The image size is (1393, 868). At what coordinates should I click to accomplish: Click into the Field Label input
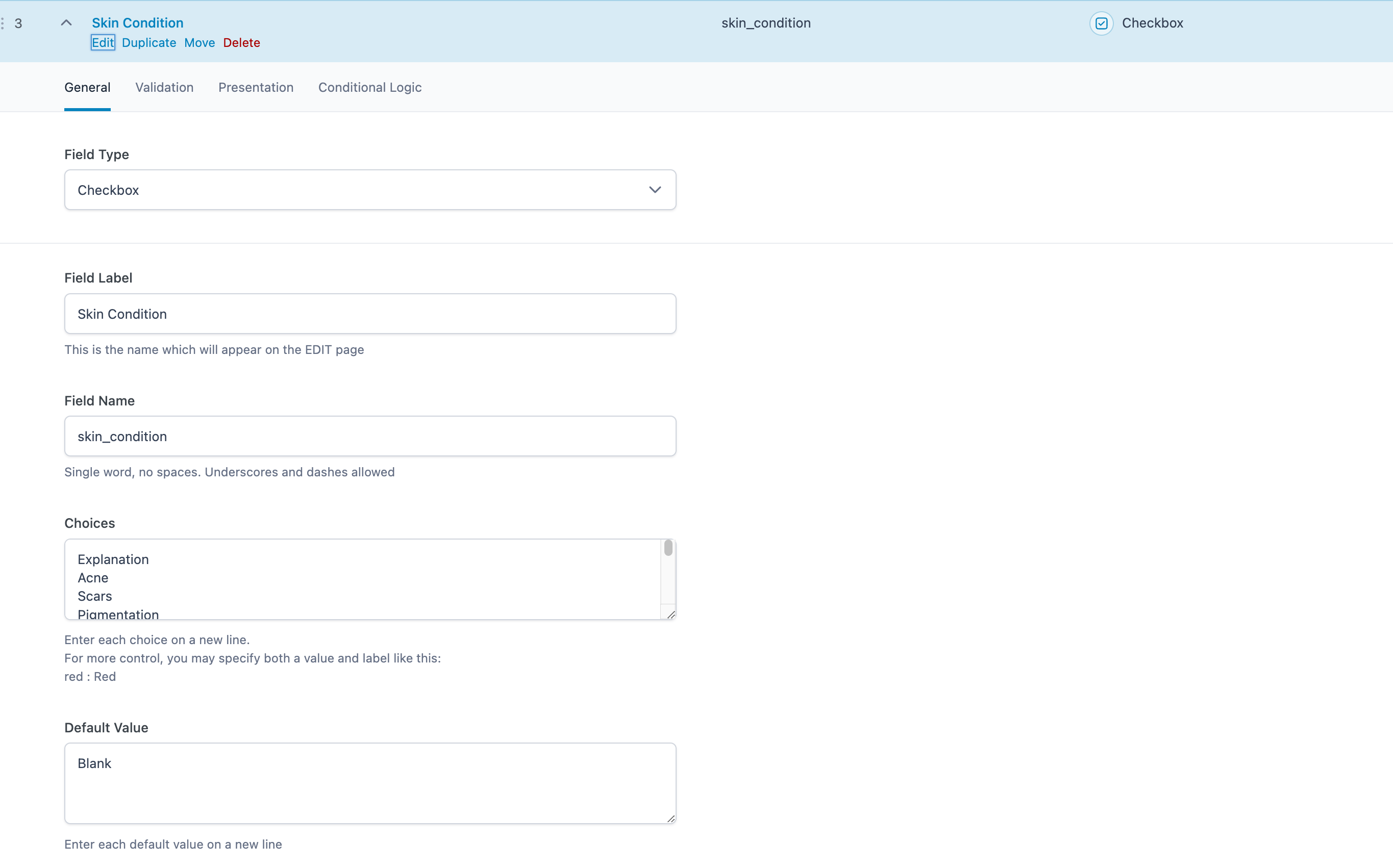(369, 314)
